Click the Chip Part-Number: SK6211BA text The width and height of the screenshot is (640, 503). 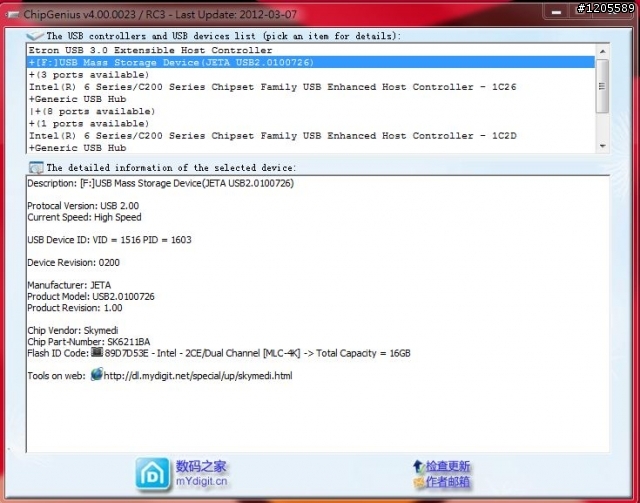click(x=89, y=342)
